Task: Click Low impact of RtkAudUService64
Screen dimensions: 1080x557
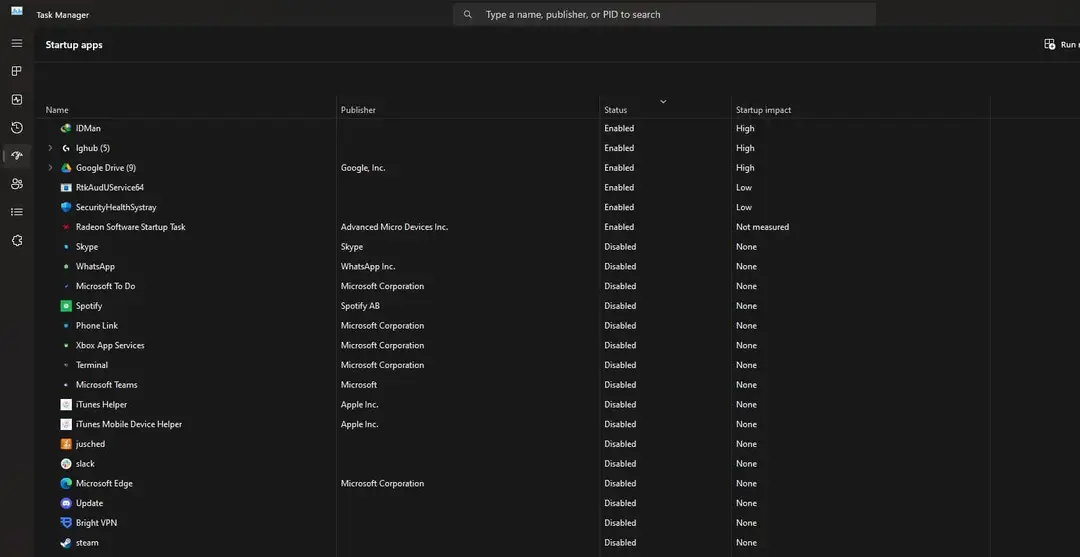Action: click(744, 187)
